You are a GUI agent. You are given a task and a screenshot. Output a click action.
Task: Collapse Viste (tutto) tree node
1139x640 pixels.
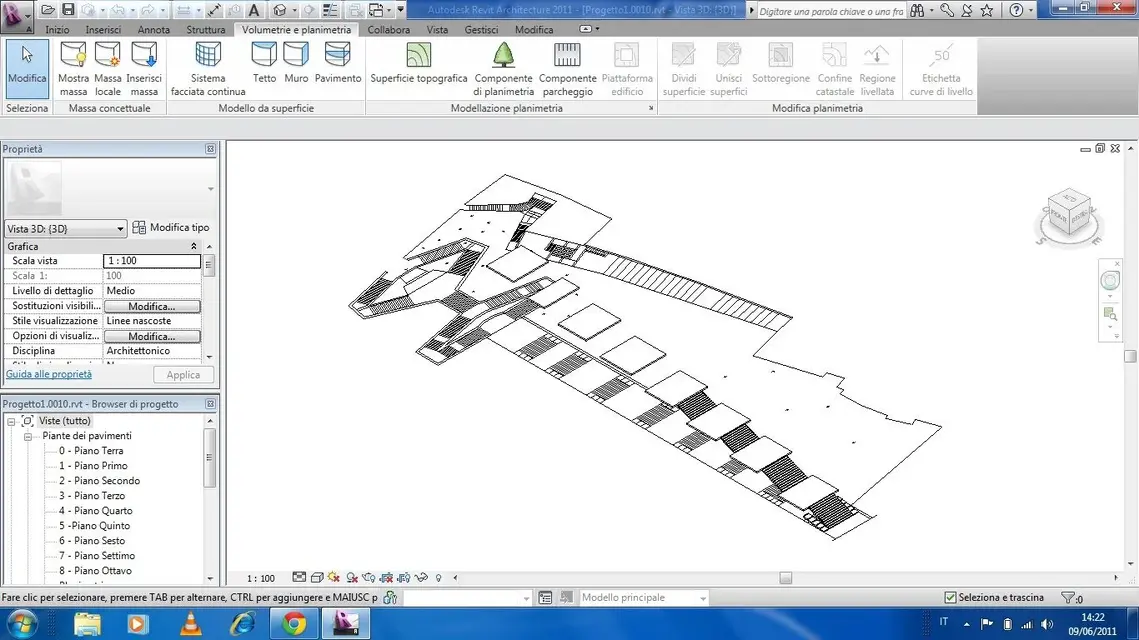11,421
